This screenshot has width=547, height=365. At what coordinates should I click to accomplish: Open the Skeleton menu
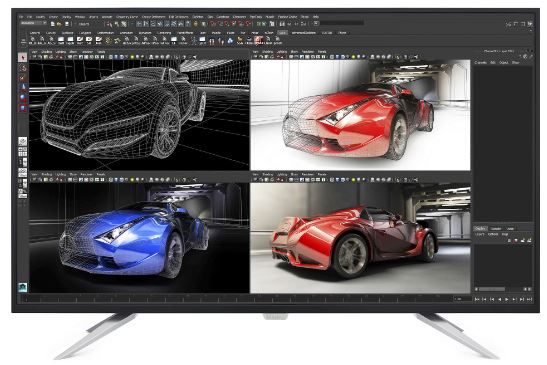coord(197,17)
